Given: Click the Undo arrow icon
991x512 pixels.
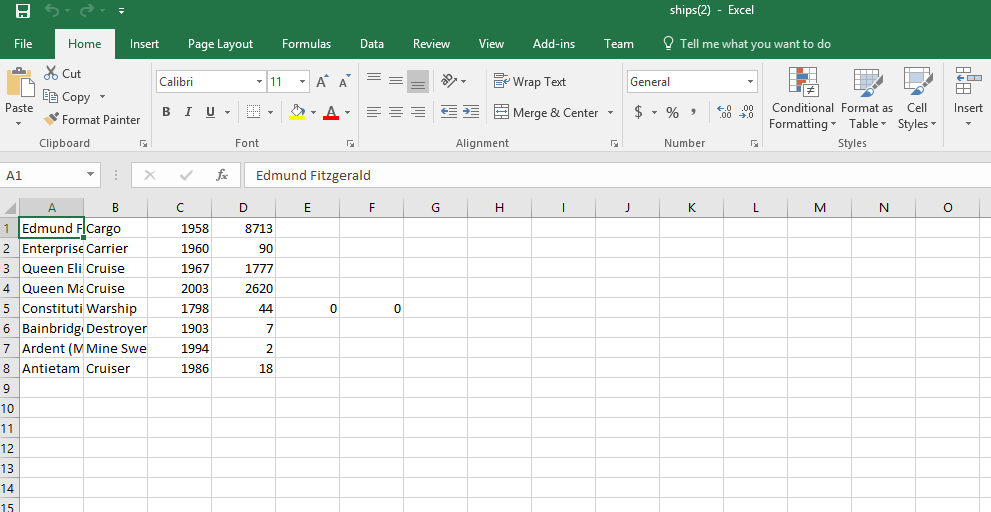Looking at the screenshot, I should click(52, 11).
